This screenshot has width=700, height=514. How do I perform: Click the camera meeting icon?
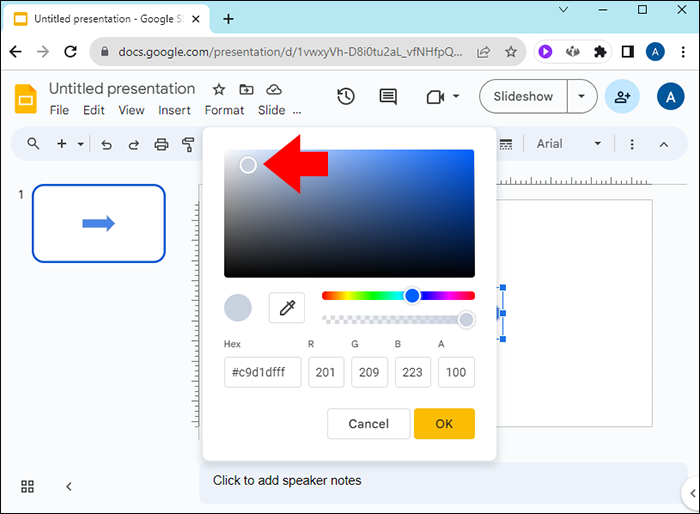(x=435, y=96)
